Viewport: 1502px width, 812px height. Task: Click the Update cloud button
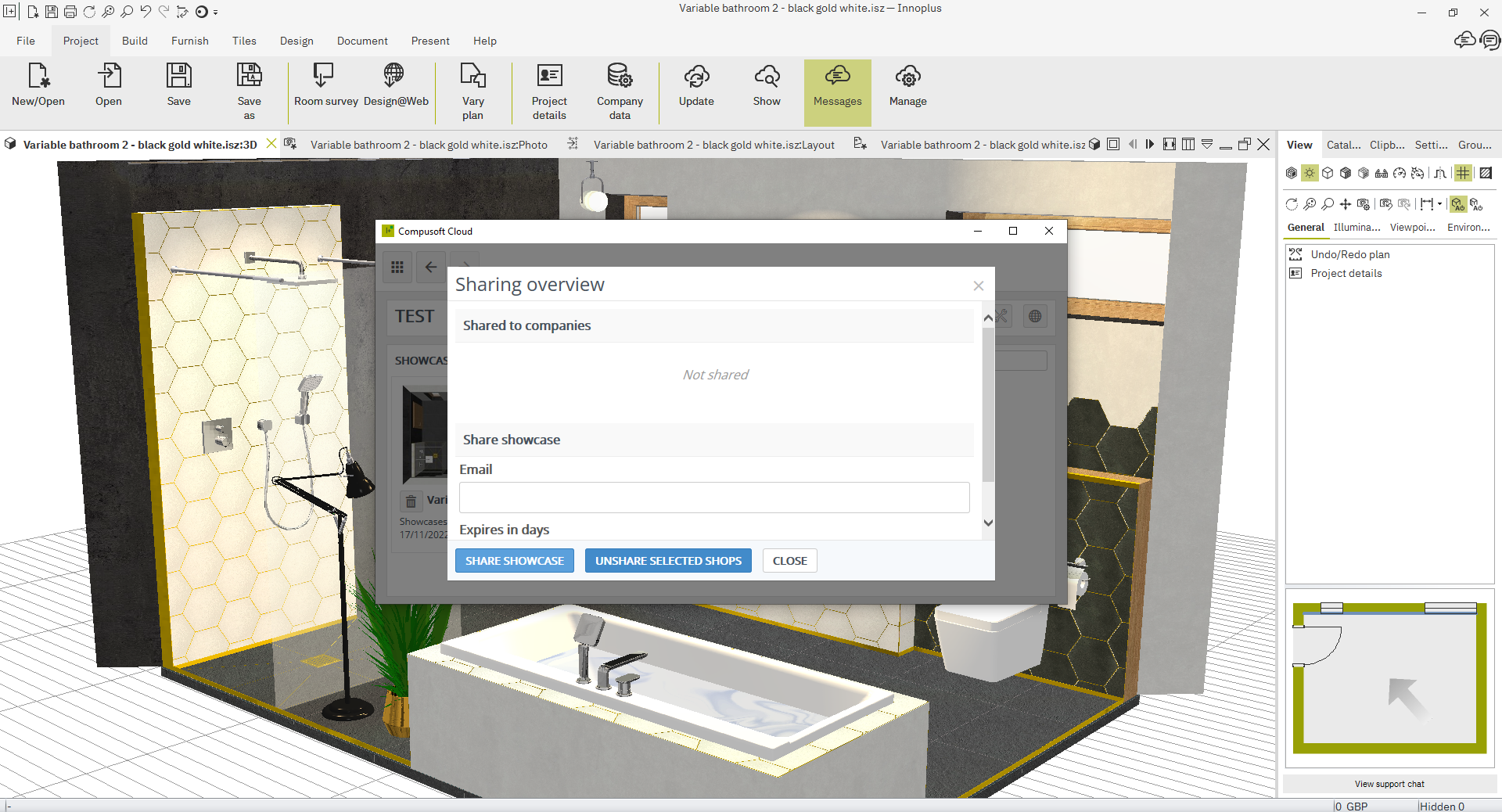pyautogui.click(x=696, y=86)
